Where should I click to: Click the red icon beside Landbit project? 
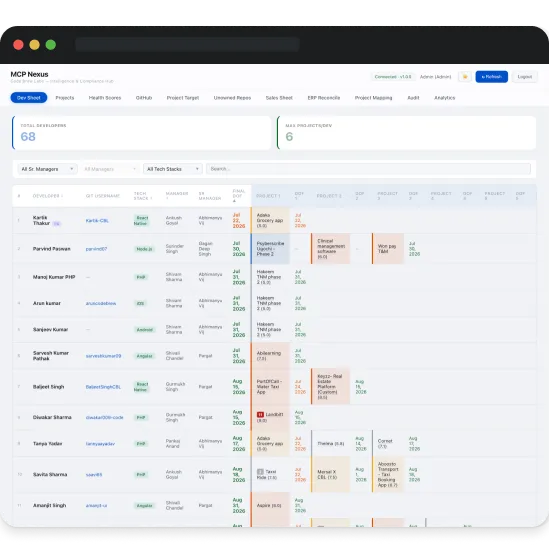pyautogui.click(x=260, y=415)
